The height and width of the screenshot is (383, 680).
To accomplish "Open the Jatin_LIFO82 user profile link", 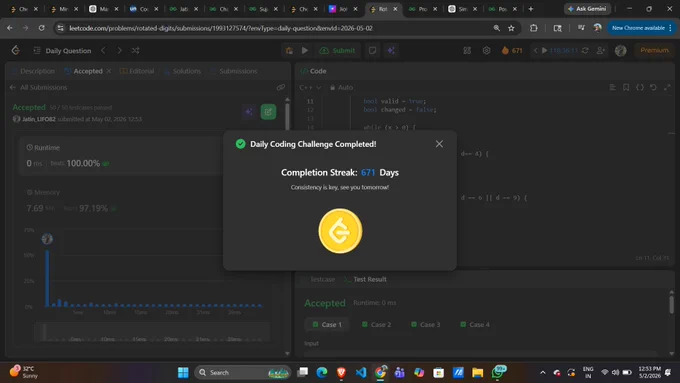I will click(39, 119).
